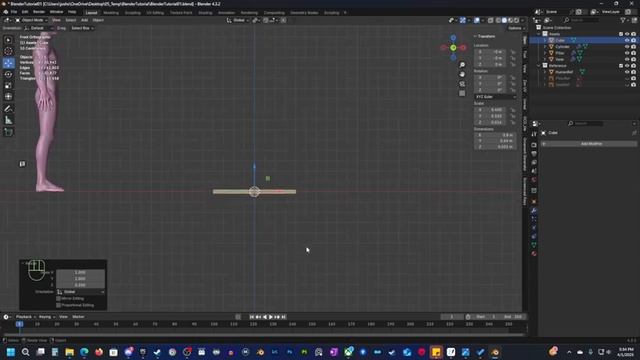The image size is (640, 360).
Task: Open the Object properties orange square tab
Action: coord(534,202)
